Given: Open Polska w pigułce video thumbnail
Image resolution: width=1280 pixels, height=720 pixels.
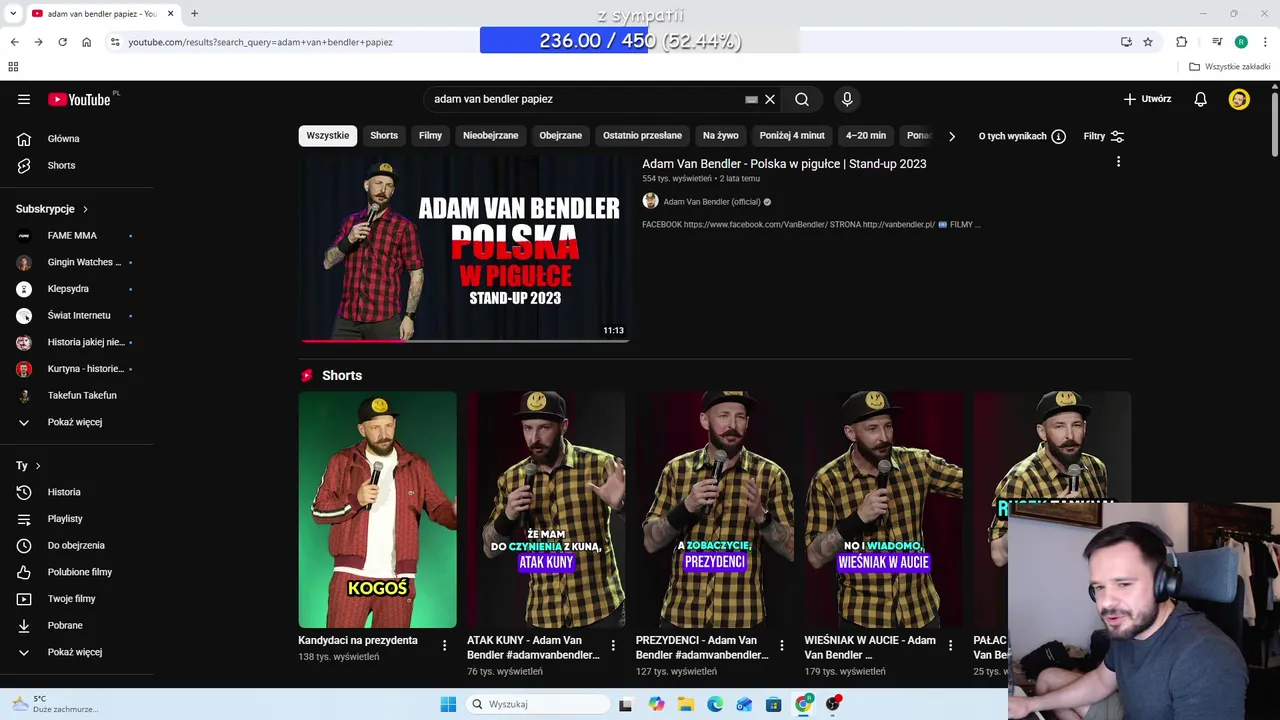Looking at the screenshot, I should click(x=465, y=248).
